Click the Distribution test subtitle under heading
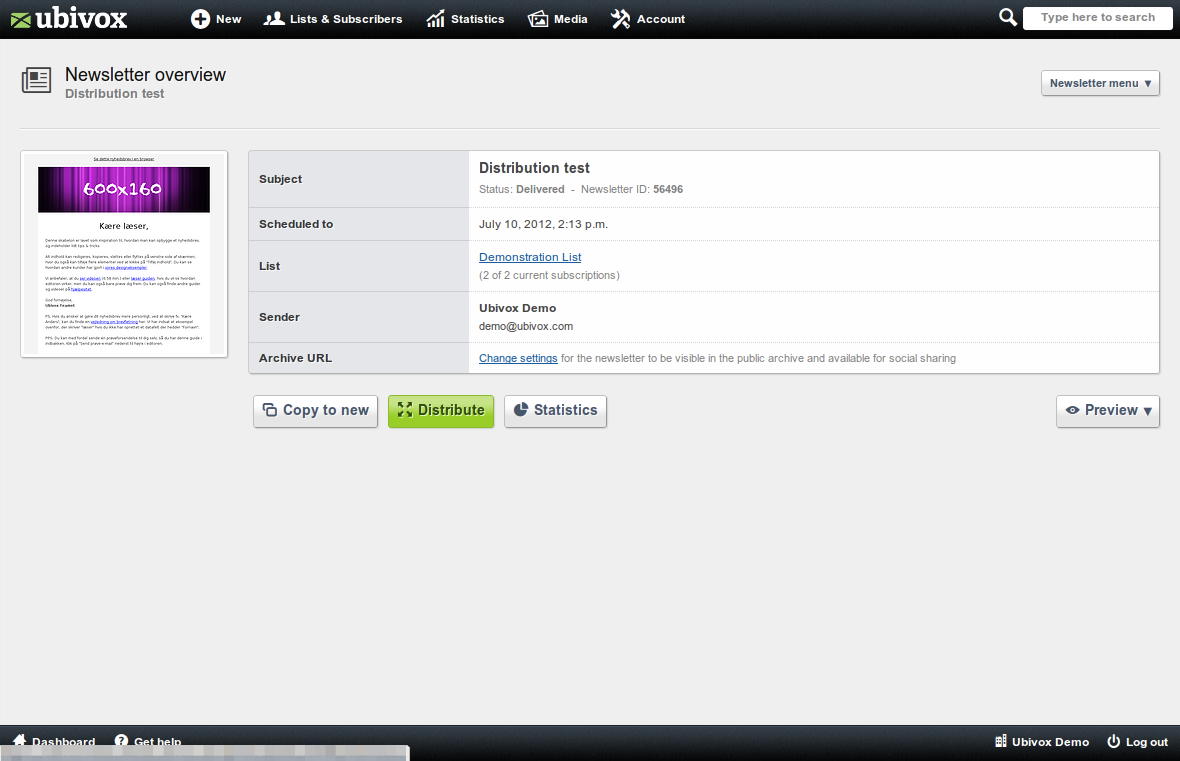Viewport: 1180px width, 761px height. click(x=114, y=94)
